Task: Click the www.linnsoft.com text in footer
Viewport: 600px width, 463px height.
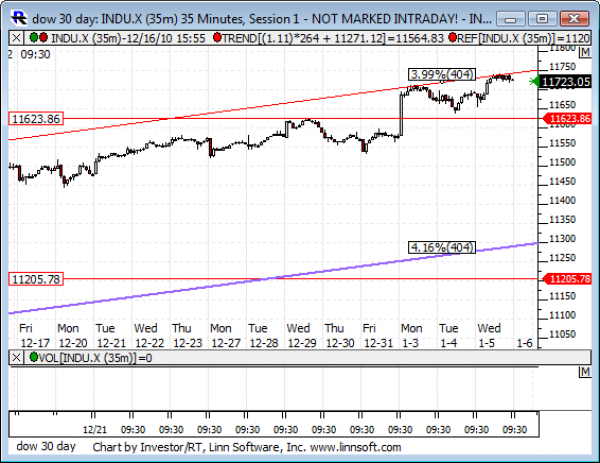Action: [355, 447]
